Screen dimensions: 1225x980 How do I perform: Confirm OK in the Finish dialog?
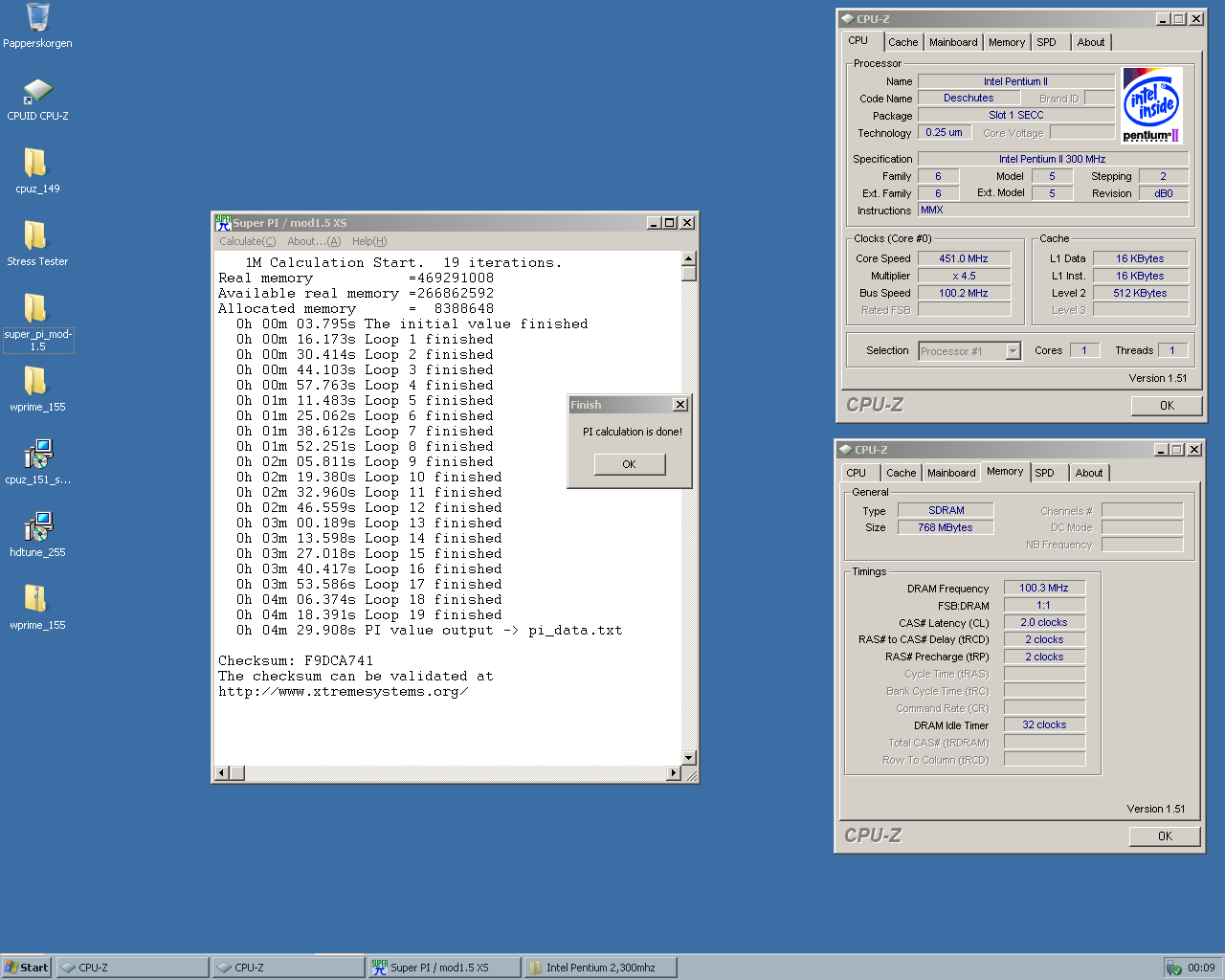click(629, 464)
